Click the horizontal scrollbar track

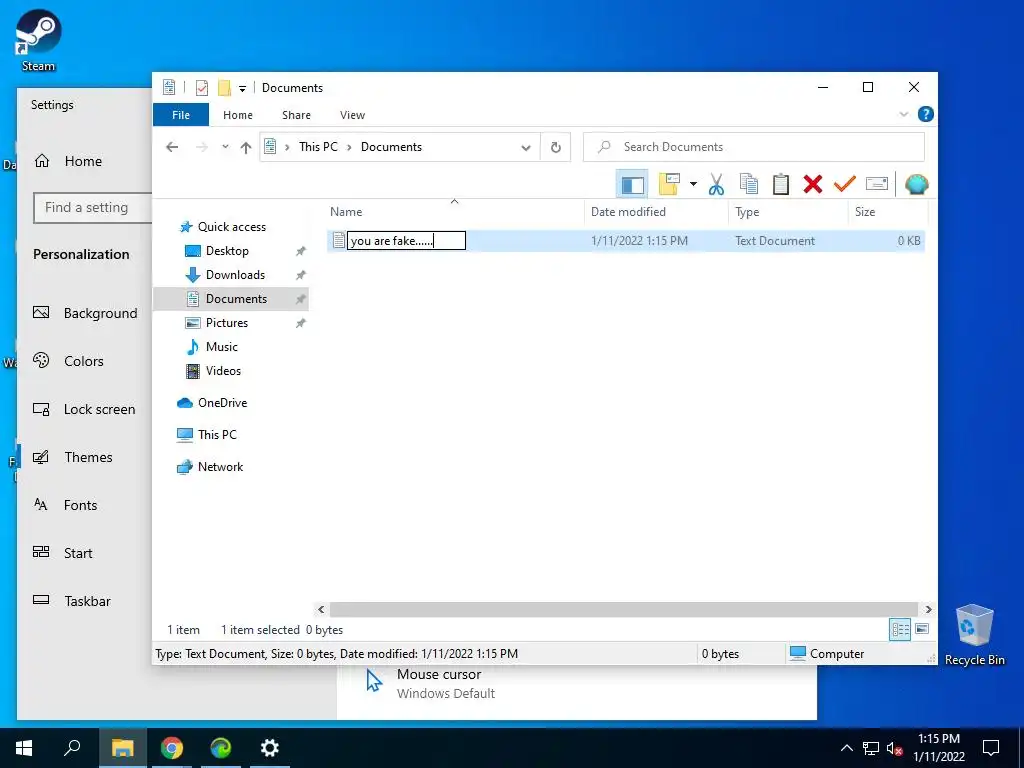click(624, 610)
